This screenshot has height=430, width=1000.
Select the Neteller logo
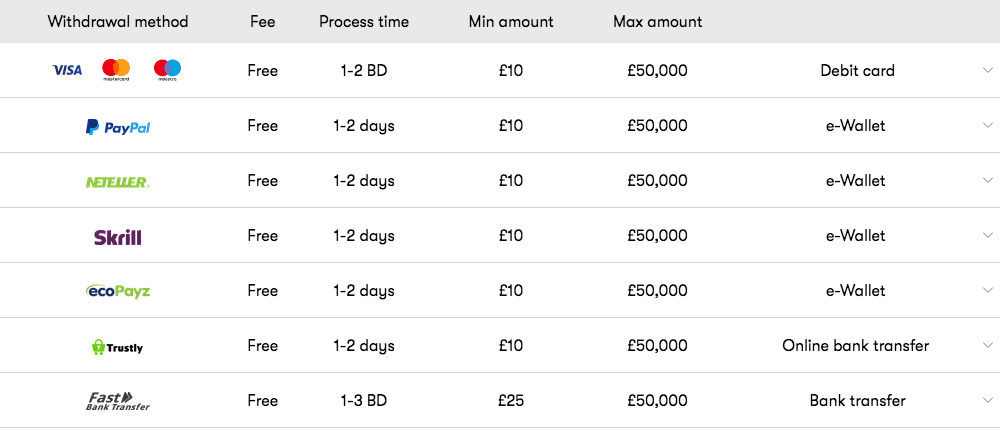[118, 182]
